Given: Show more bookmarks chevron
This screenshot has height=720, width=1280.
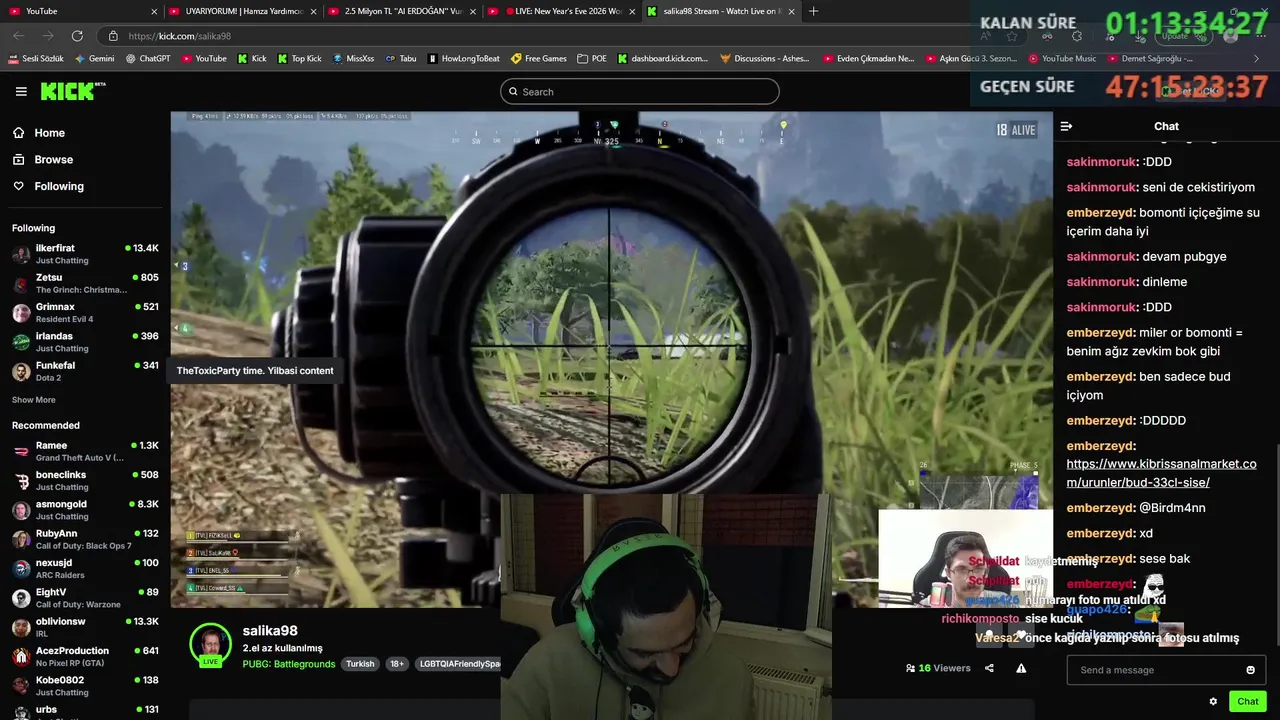Looking at the screenshot, I should pyautogui.click(x=1257, y=59).
